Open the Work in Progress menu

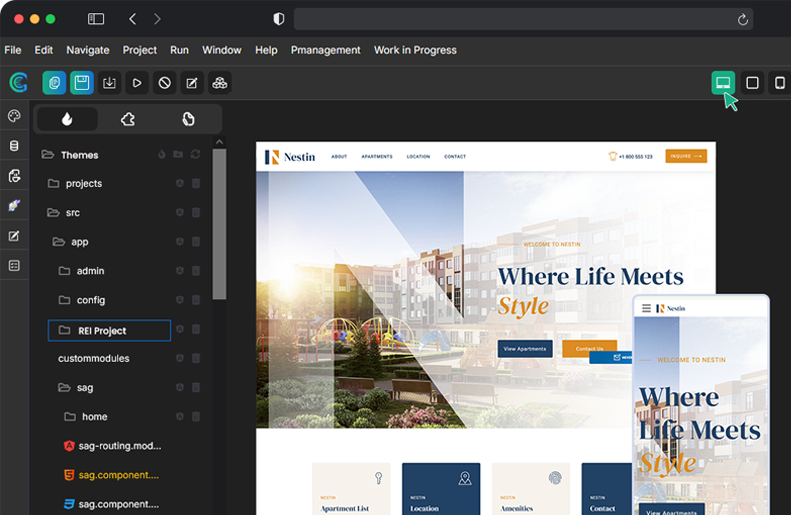pyautogui.click(x=415, y=50)
